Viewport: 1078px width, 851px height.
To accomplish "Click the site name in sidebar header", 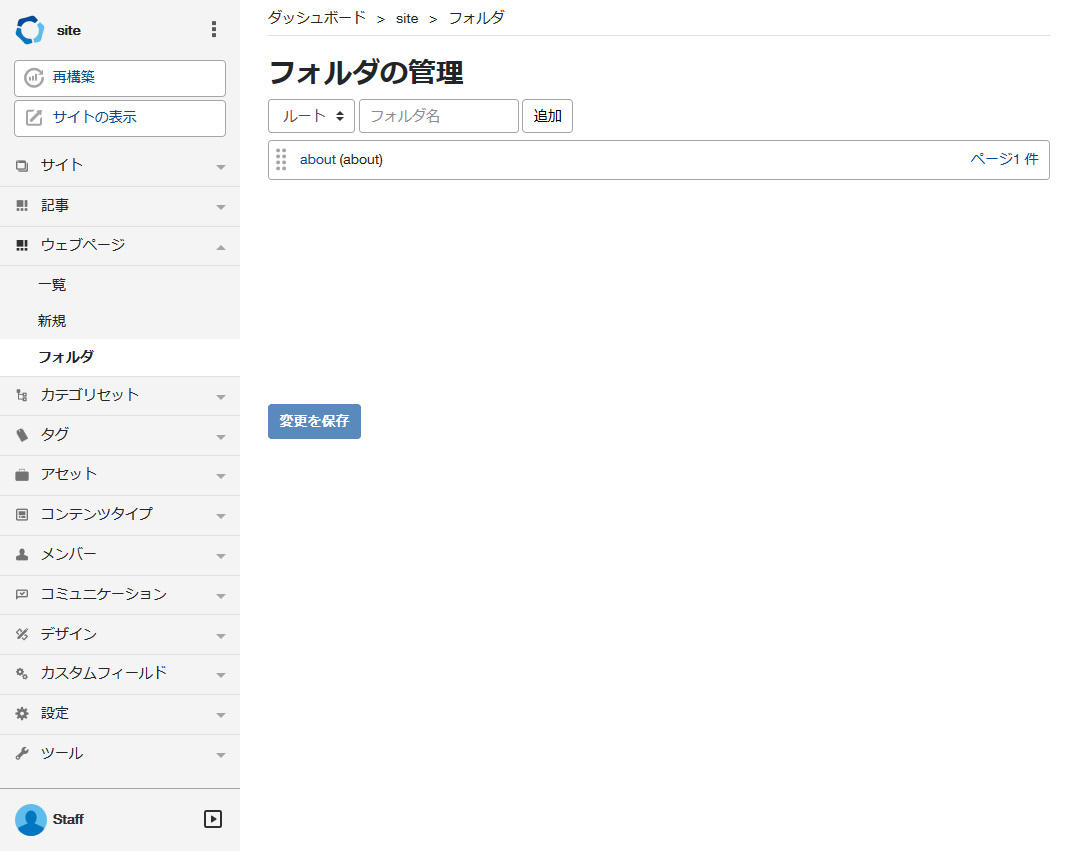I will coord(69,30).
